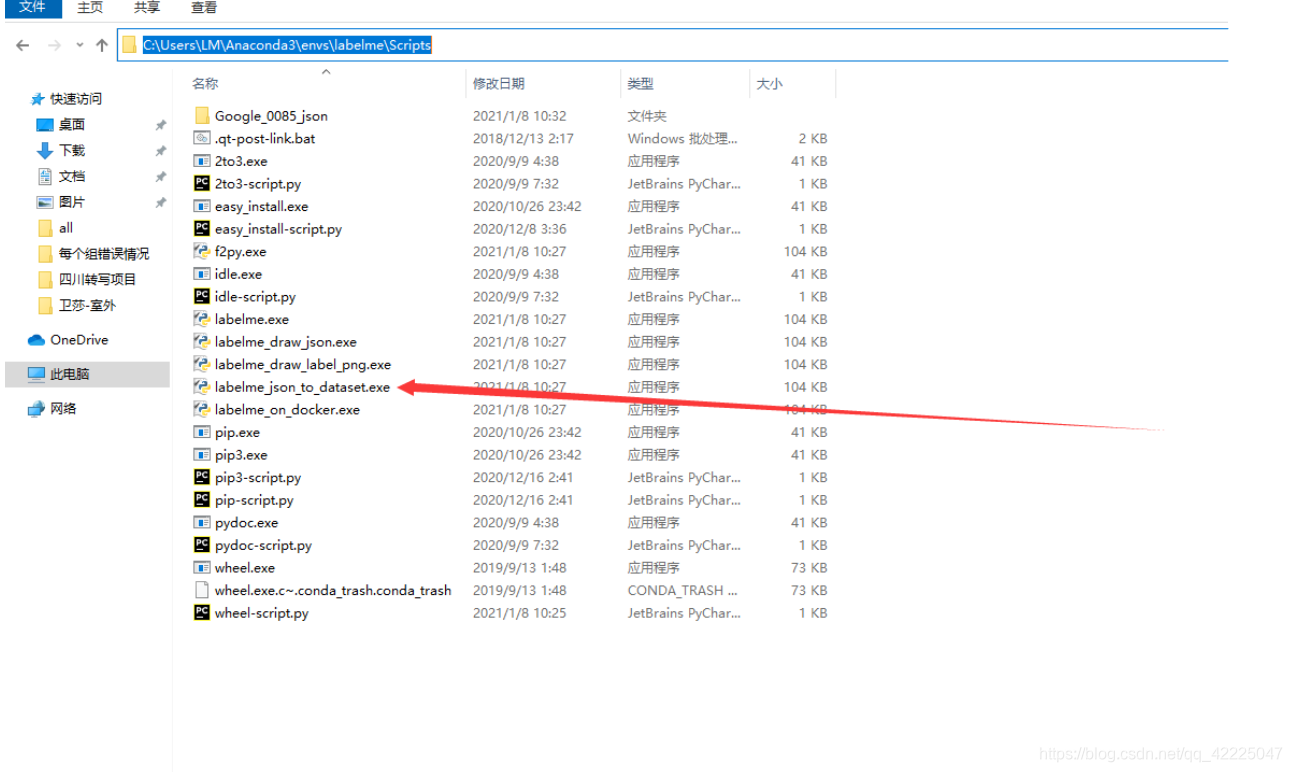Viewport: 1292px width, 772px height.
Task: Select the labelme_draw_label_png.exe Python icon
Action: [202, 365]
